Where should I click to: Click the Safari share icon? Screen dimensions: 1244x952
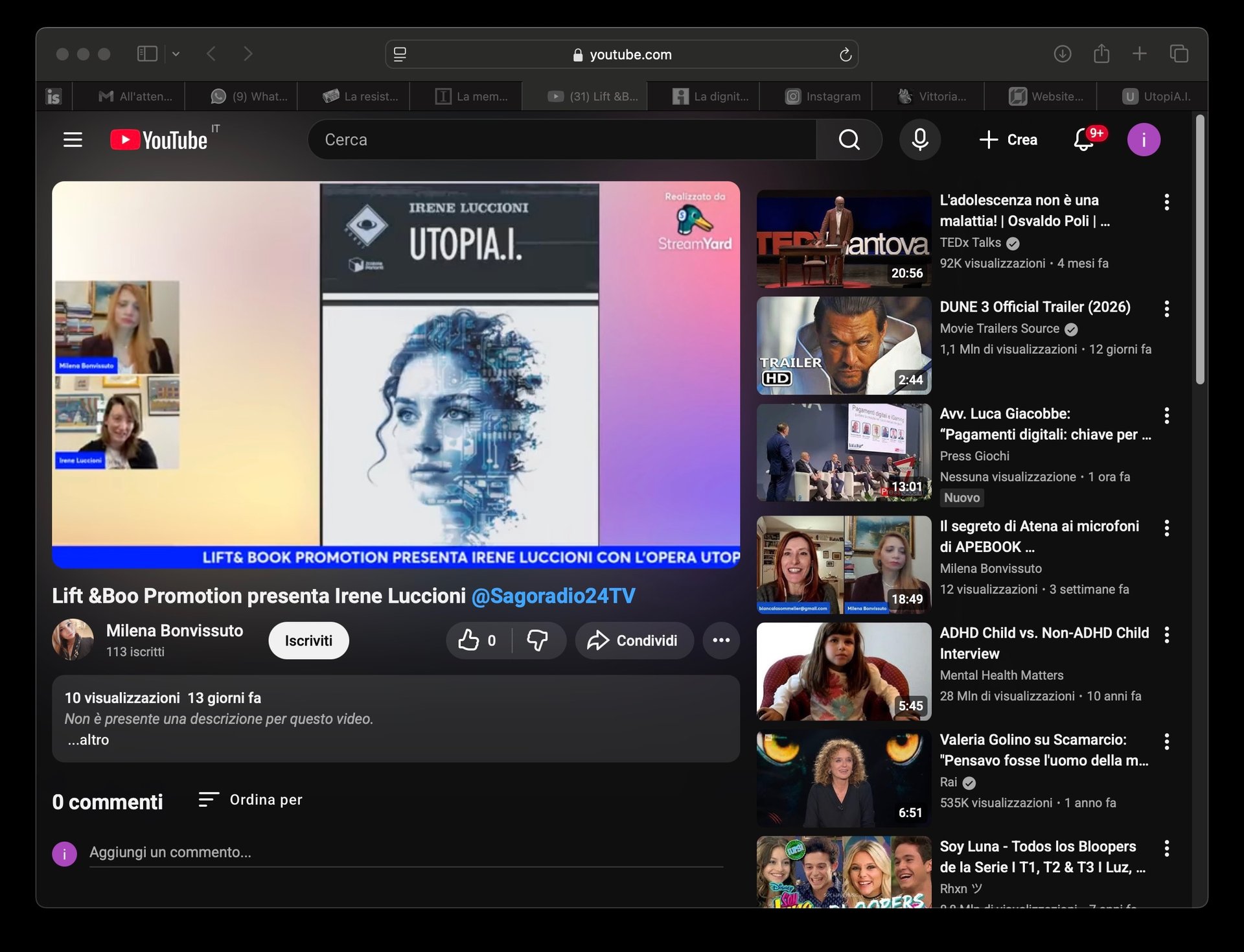click(x=1101, y=54)
